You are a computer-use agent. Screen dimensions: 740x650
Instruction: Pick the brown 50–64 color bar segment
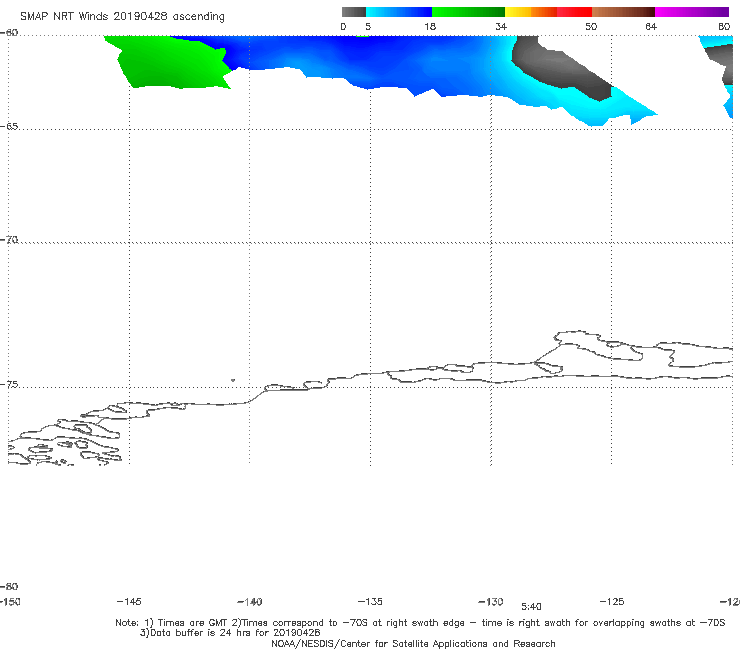623,12
